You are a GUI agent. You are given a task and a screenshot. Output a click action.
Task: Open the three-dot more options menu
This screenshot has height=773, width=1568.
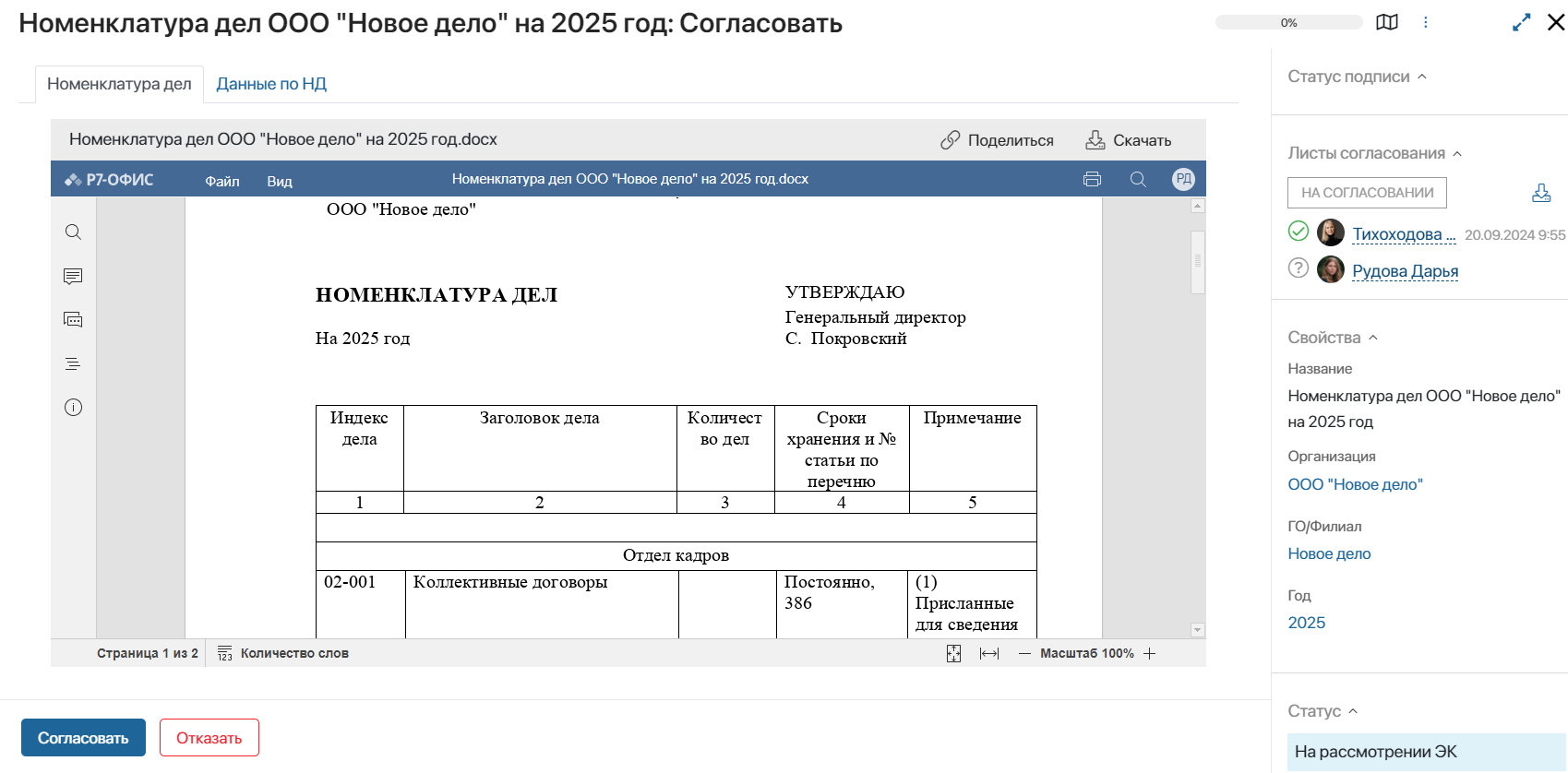pos(1426,22)
